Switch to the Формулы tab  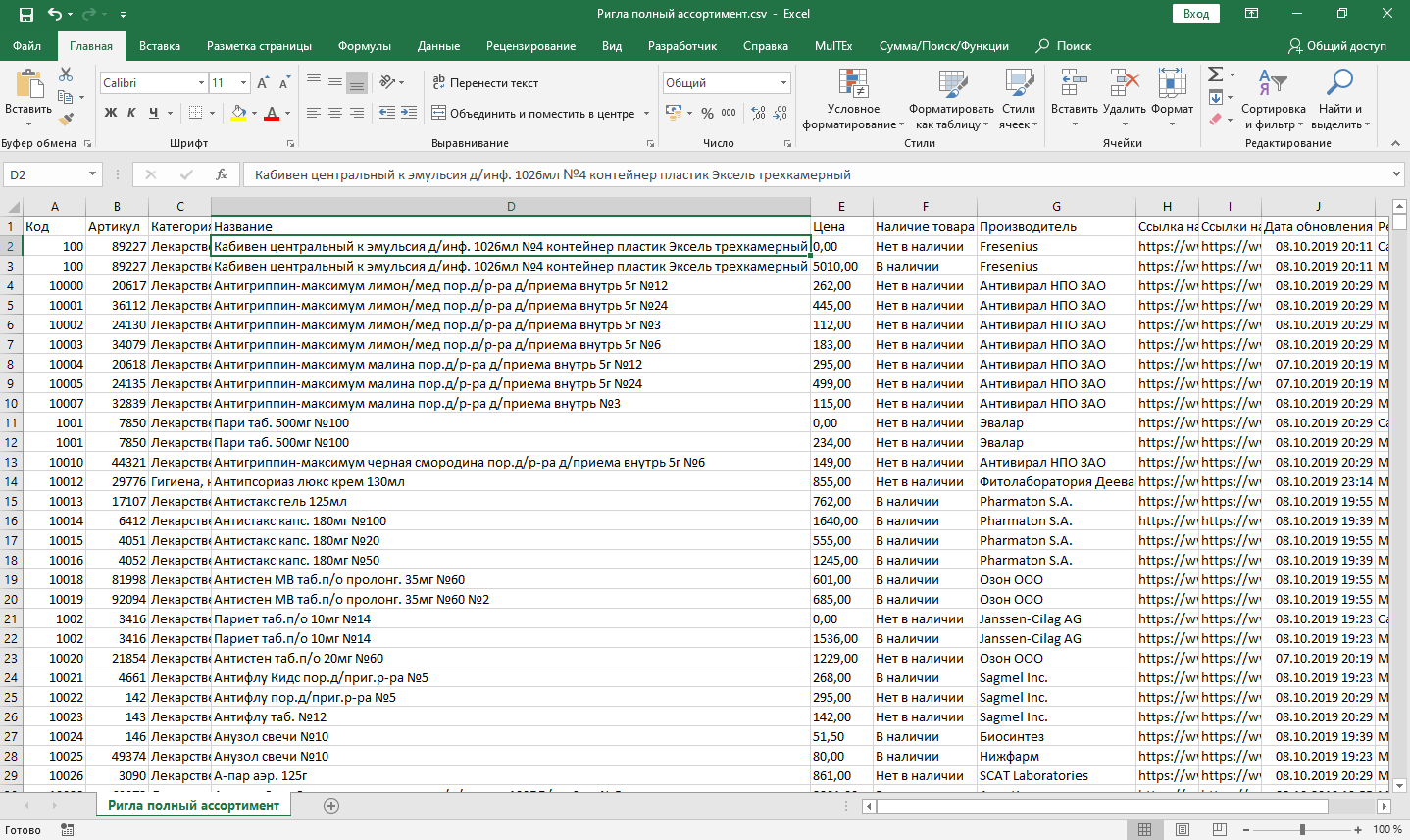365,46
